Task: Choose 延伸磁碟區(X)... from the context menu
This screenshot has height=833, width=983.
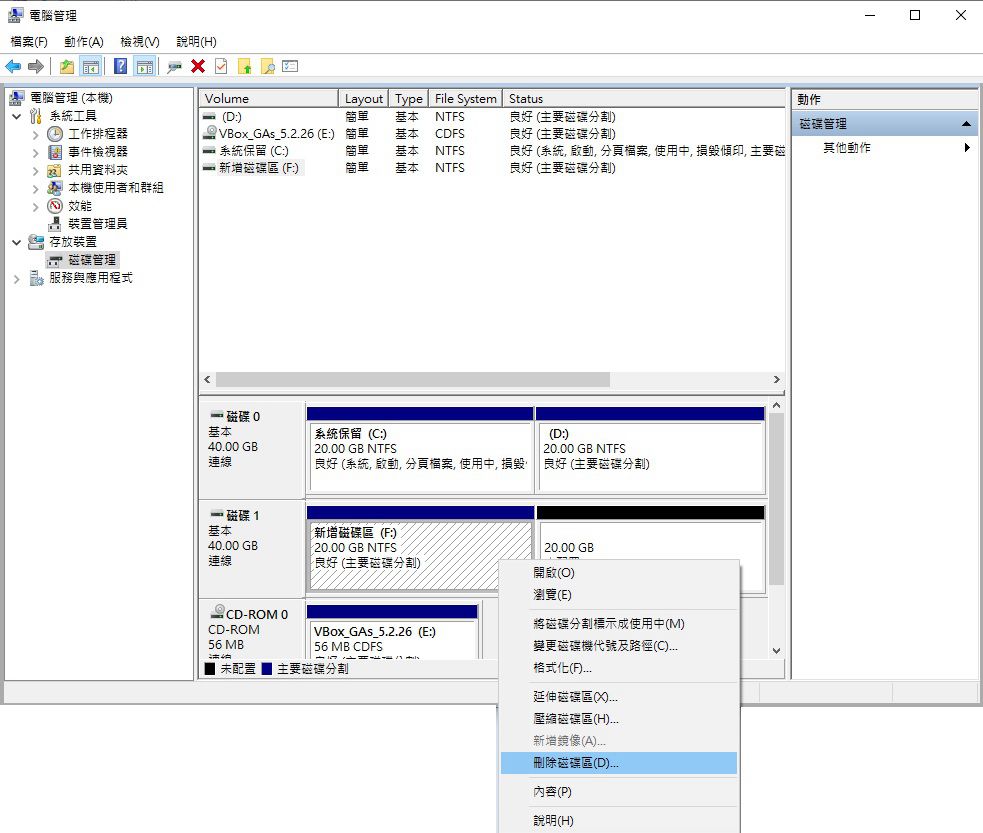Action: pos(619,697)
